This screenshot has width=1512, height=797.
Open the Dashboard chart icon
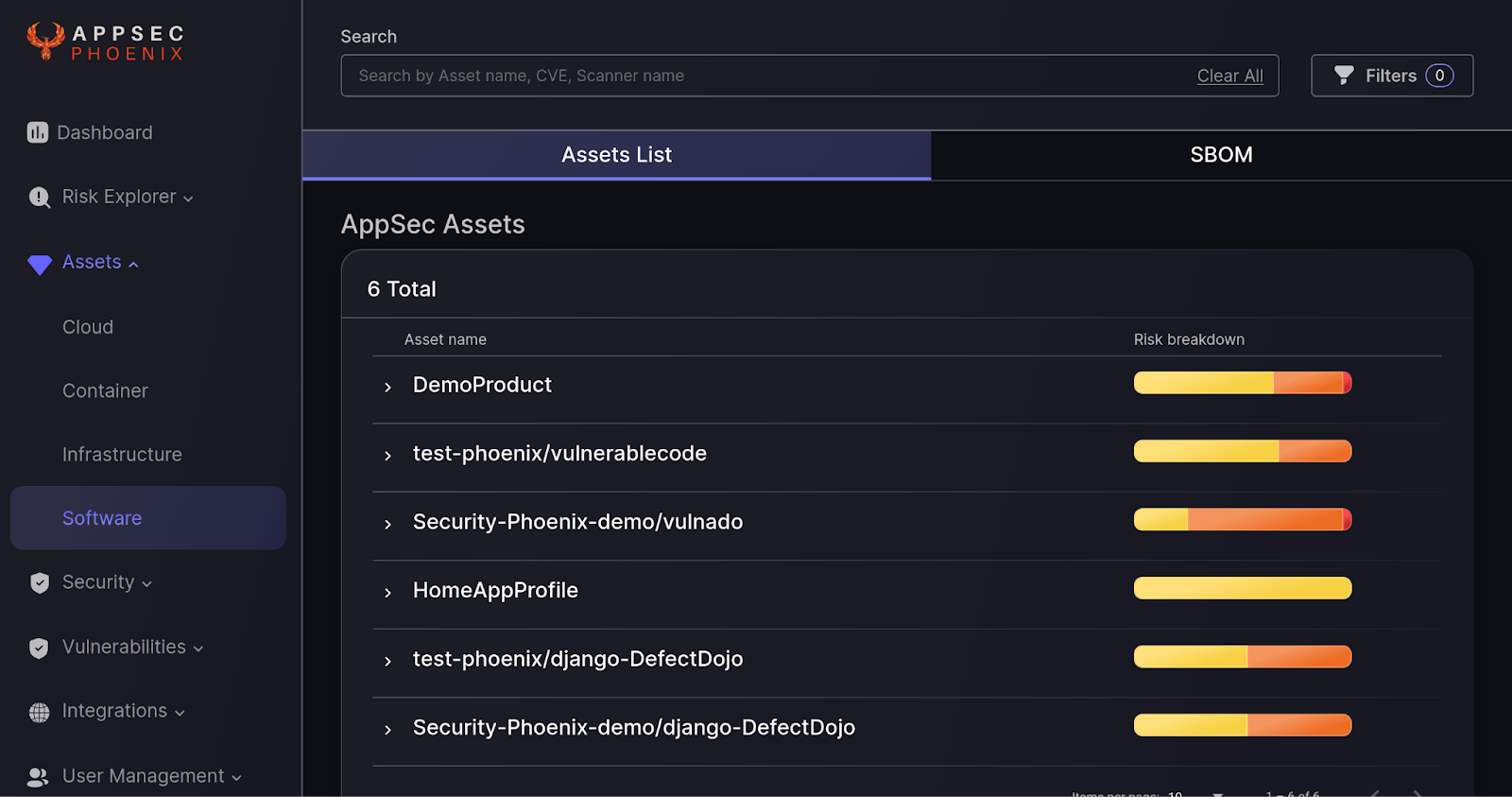(38, 132)
